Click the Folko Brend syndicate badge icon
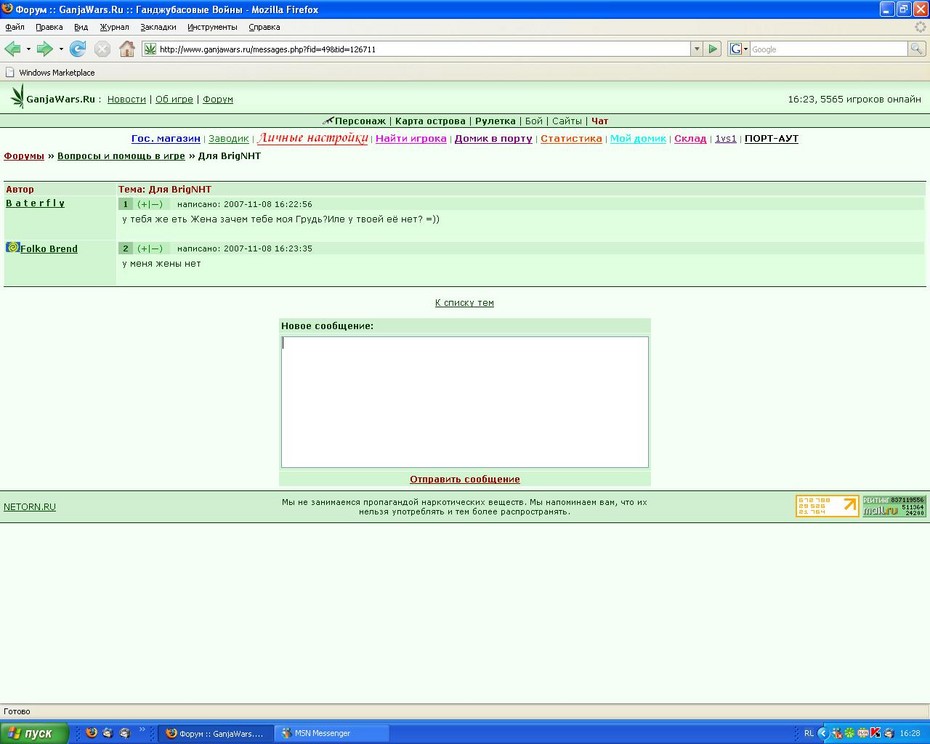930x744 pixels. pyautogui.click(x=12, y=247)
